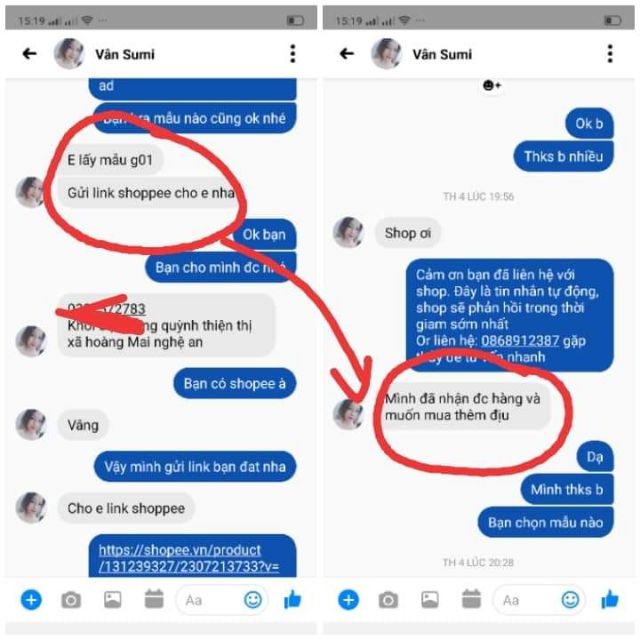Open emoji picker in left message field
This screenshot has width=640, height=640.
(x=253, y=600)
